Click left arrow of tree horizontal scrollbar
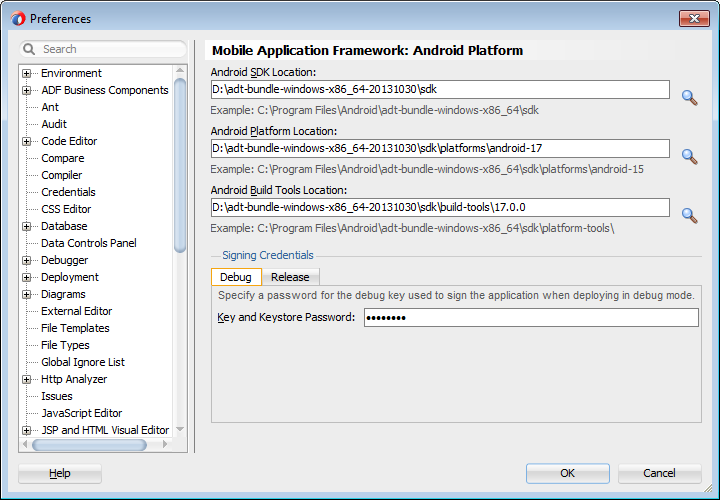 [x=25, y=444]
